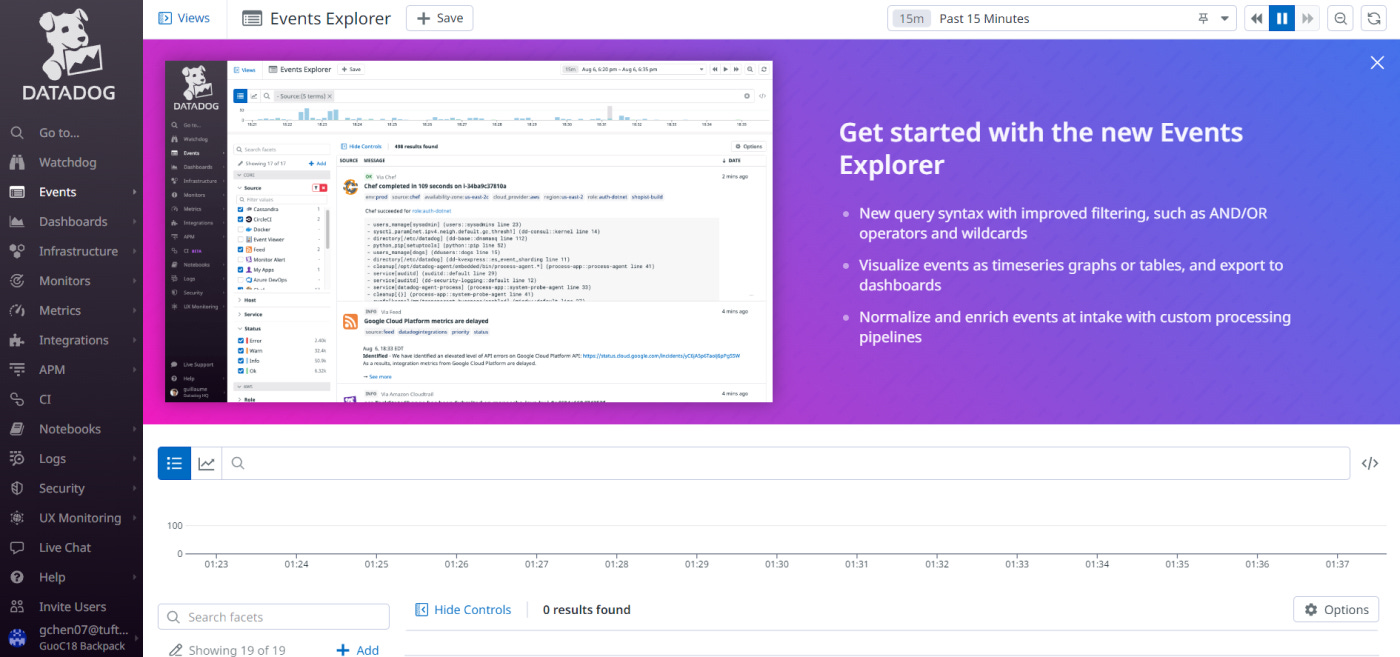Open Live Chat from the sidebar
This screenshot has width=1400, height=657.
[x=63, y=547]
